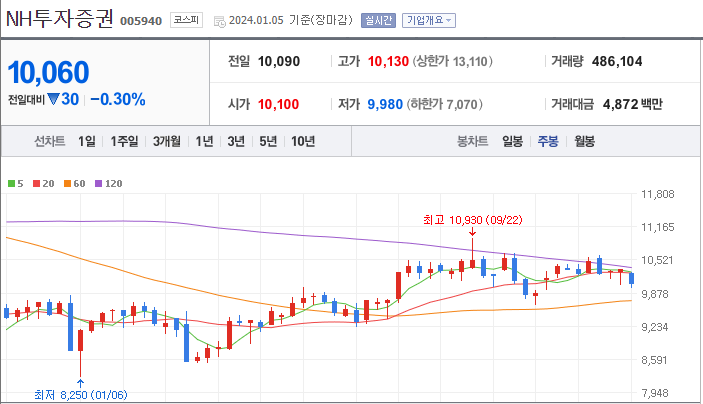Screen dimensions: 703x404
Task: Click the 저가 value 9,980
Action: click(385, 104)
